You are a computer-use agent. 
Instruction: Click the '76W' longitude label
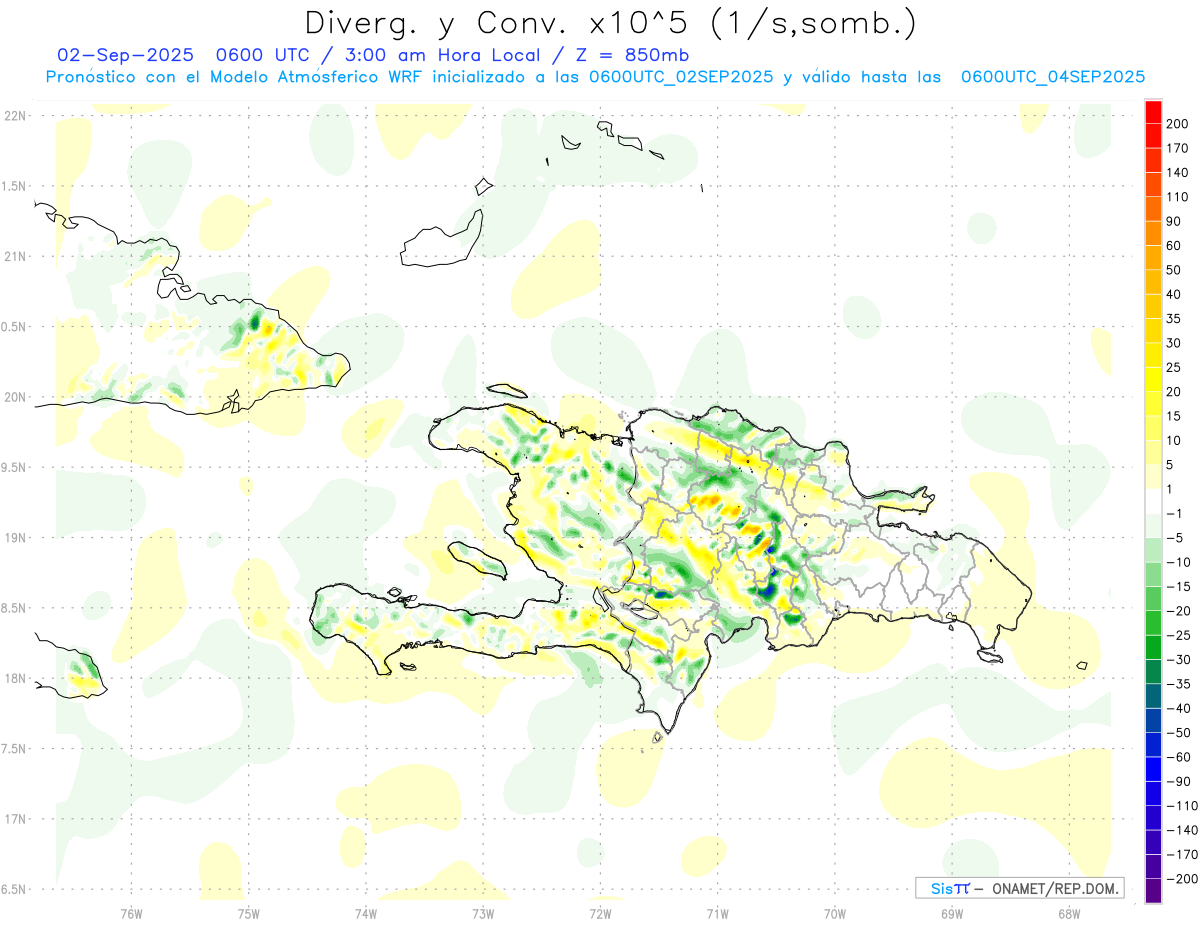point(131,913)
